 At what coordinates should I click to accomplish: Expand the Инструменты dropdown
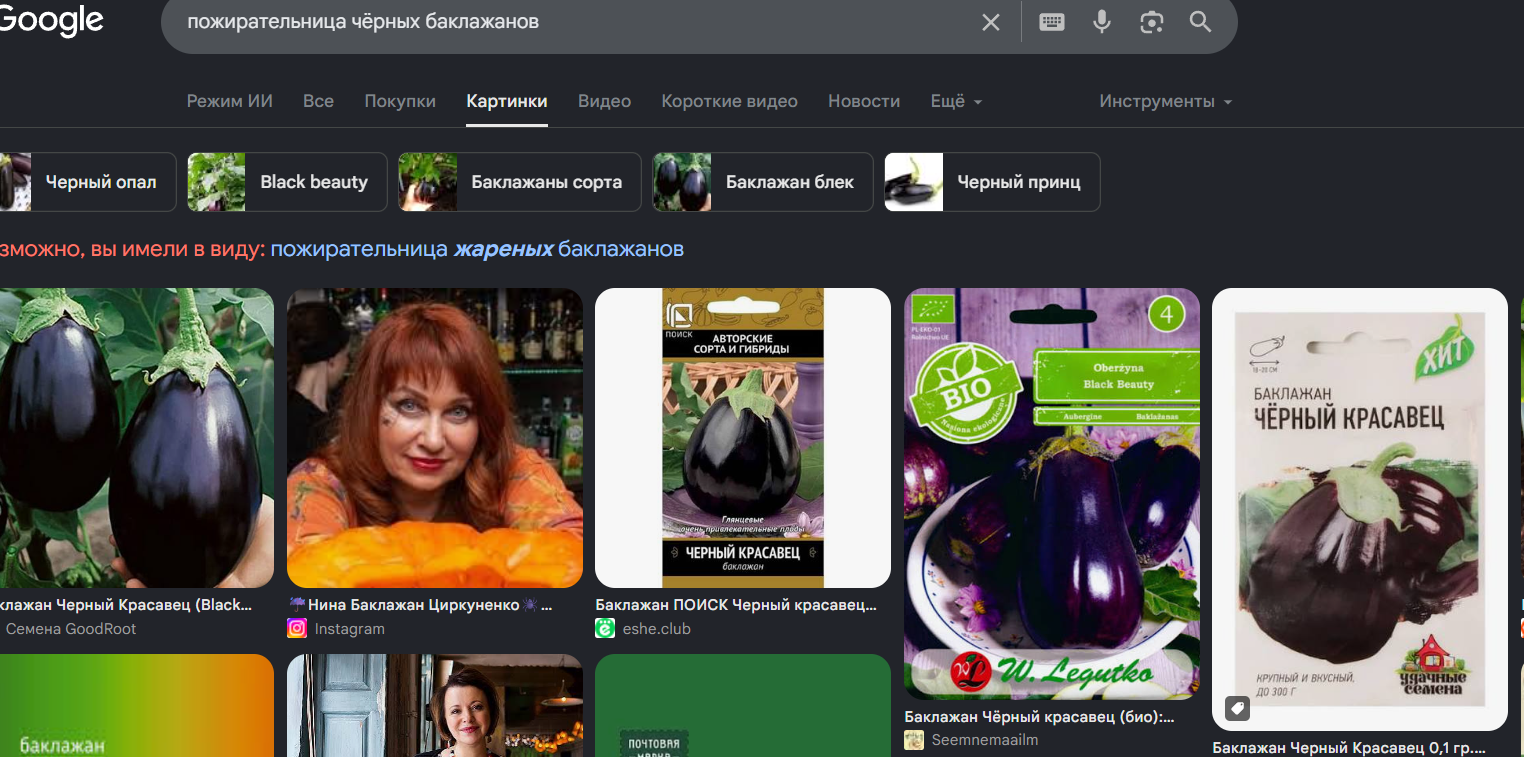pos(1165,101)
